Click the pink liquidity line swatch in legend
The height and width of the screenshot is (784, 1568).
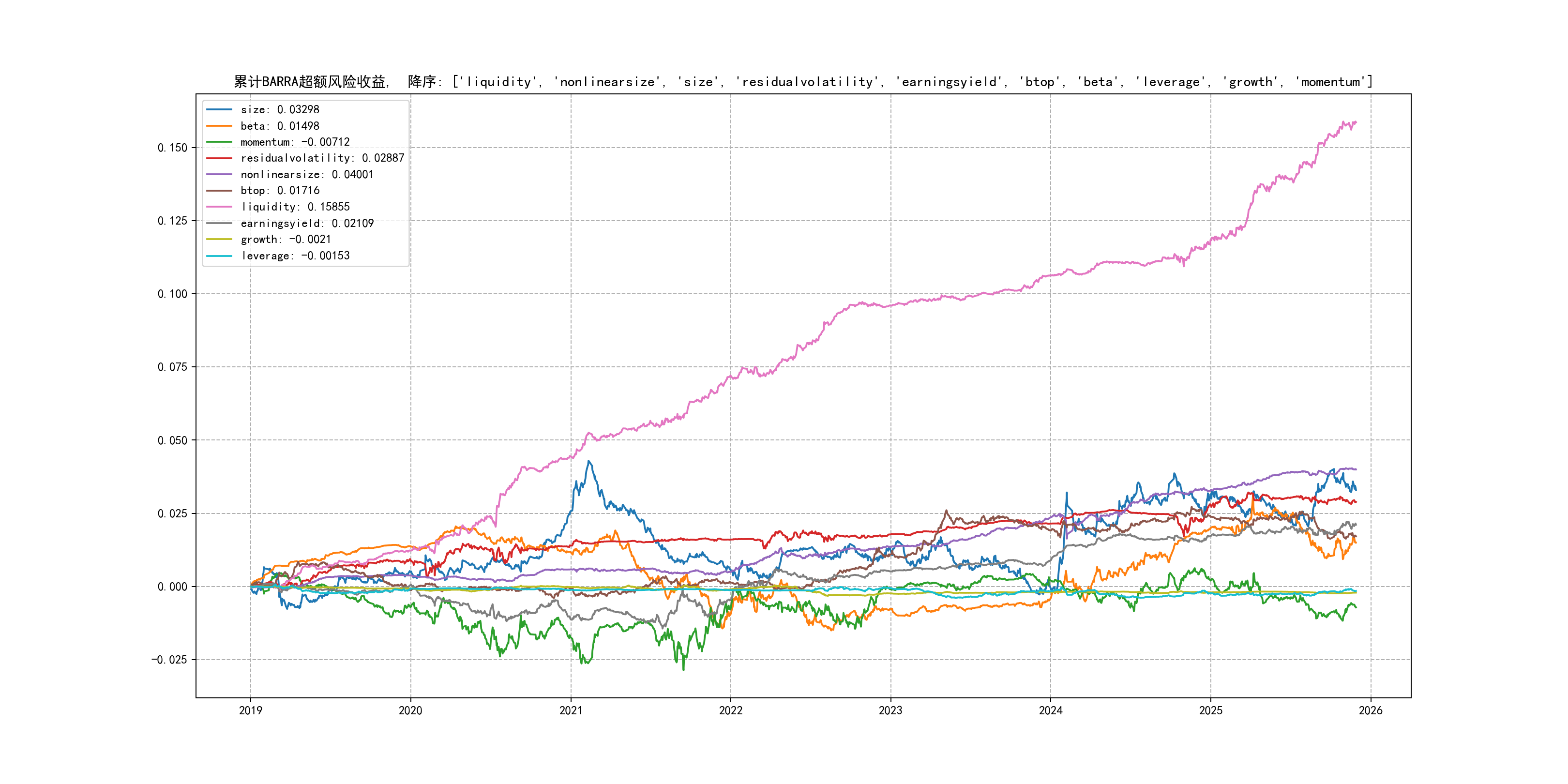click(x=219, y=207)
